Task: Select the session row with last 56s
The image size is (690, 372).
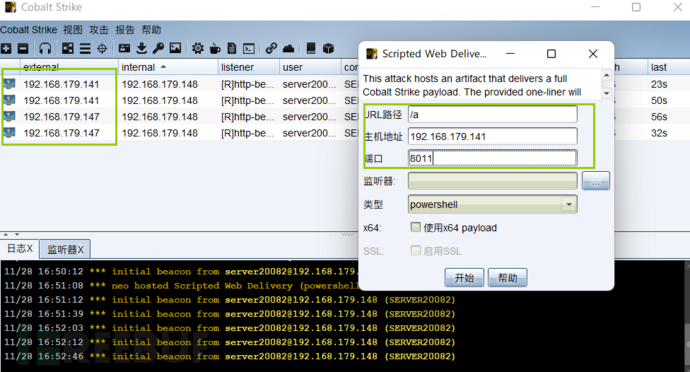Action: coord(345,117)
